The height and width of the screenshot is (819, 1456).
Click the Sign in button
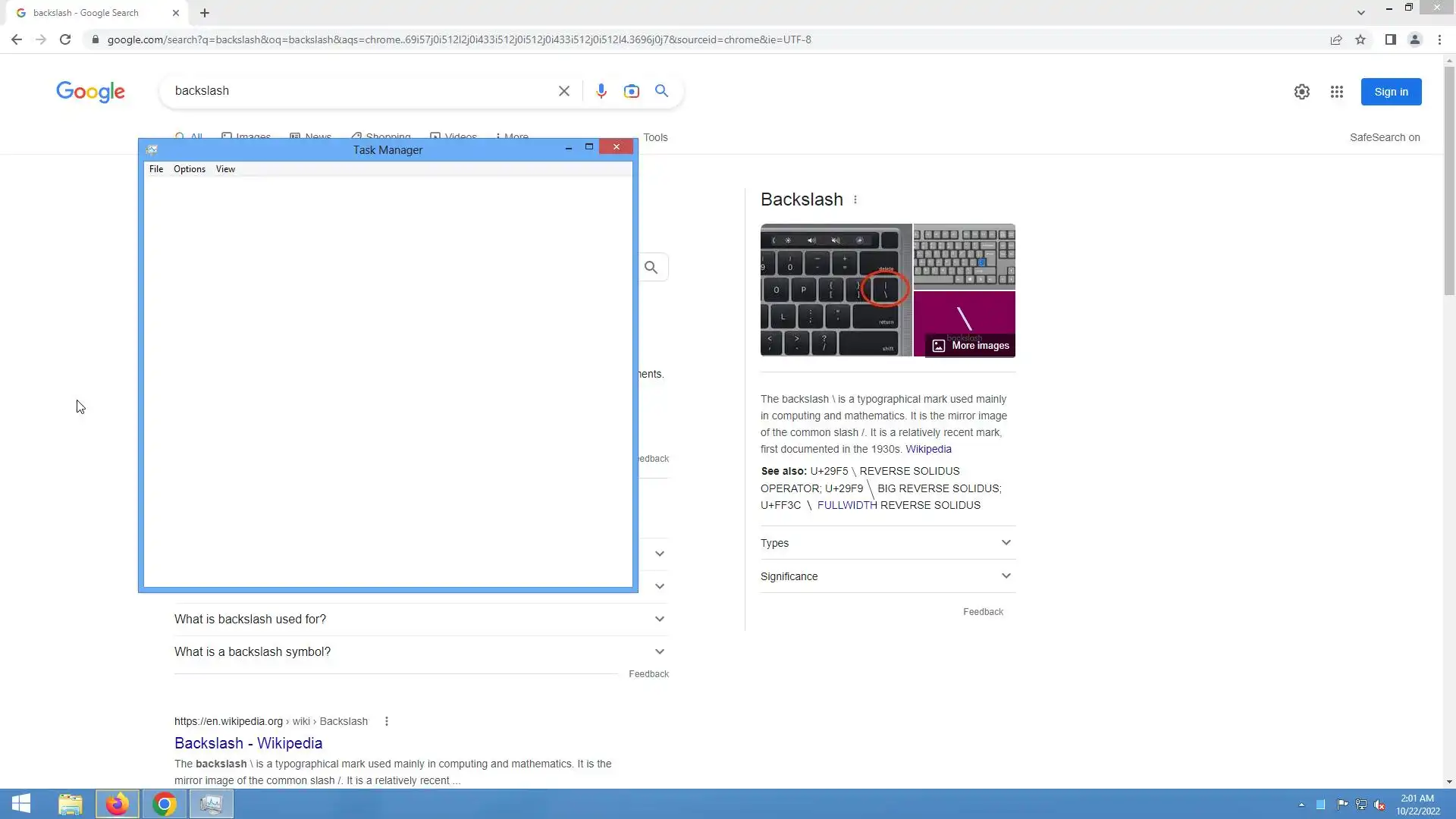1390,92
